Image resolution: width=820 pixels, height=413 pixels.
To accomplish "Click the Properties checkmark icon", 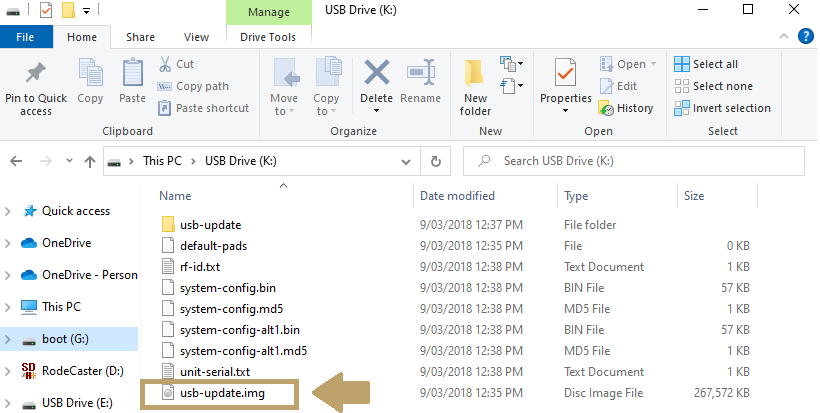I will coord(565,72).
